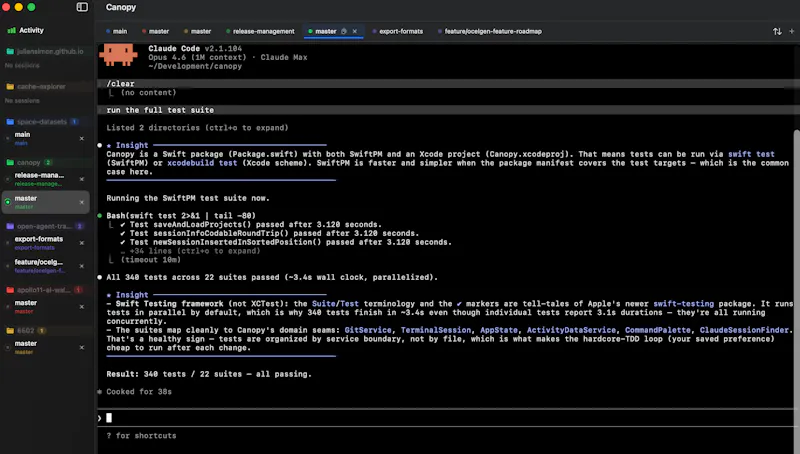Click the 'CommandPalette' highlighted text
Screen dimensions: 800x454
(x=658, y=331)
